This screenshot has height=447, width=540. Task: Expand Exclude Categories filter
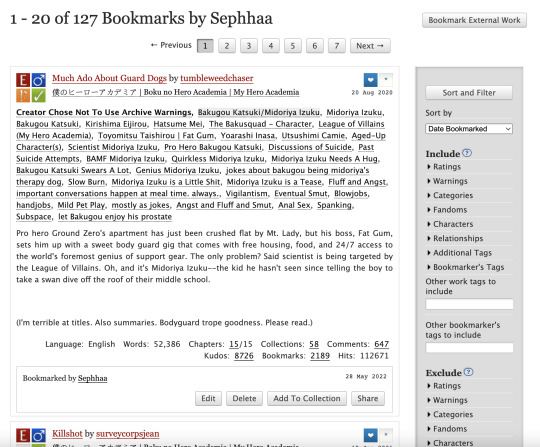(450, 415)
